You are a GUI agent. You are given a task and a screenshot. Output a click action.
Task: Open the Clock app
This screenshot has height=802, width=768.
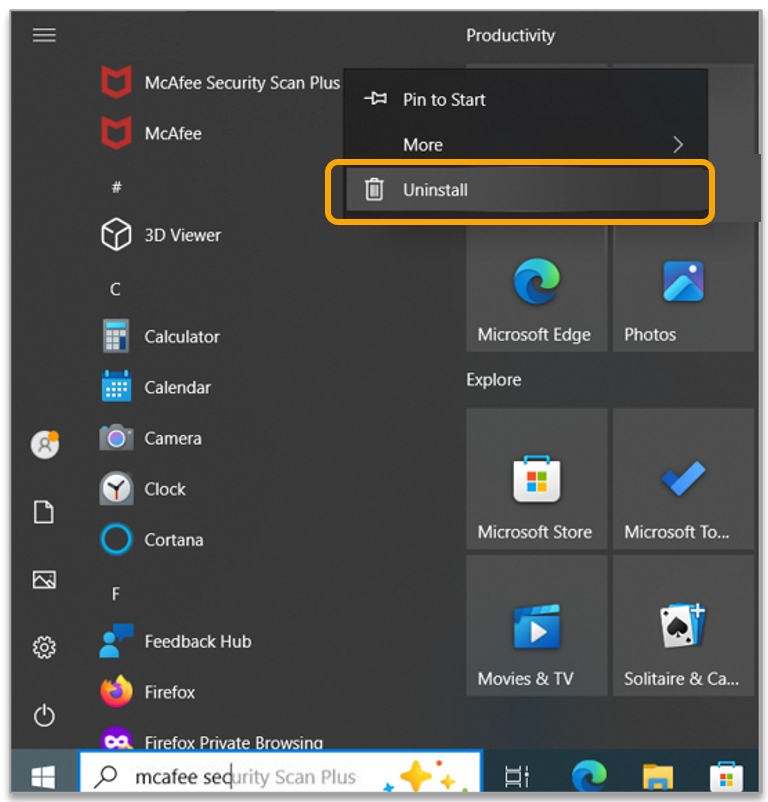[x=164, y=489]
